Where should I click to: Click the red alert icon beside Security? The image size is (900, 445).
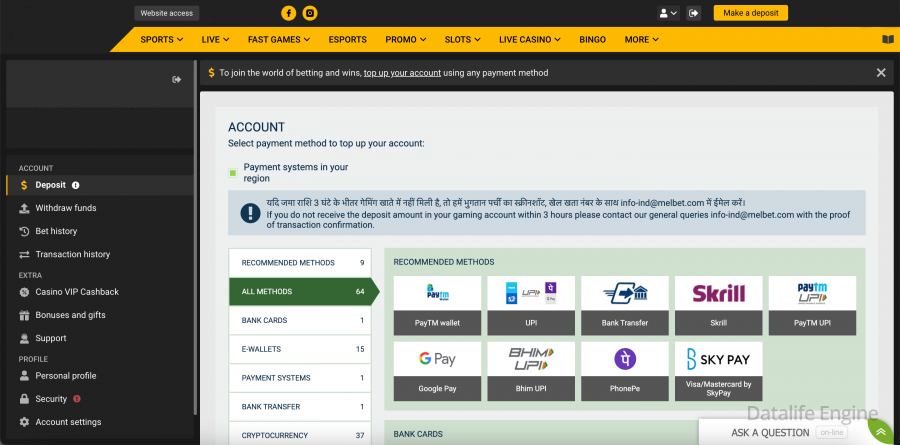point(77,398)
